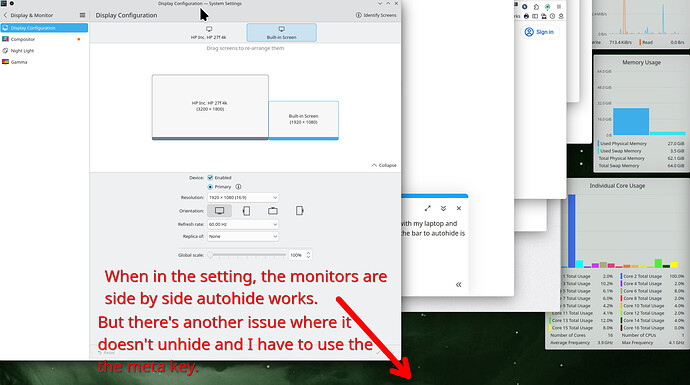Viewport: 690px width, 385px height.
Task: Expand the chat popup with diagonal arrows icon
Action: [x=427, y=209]
